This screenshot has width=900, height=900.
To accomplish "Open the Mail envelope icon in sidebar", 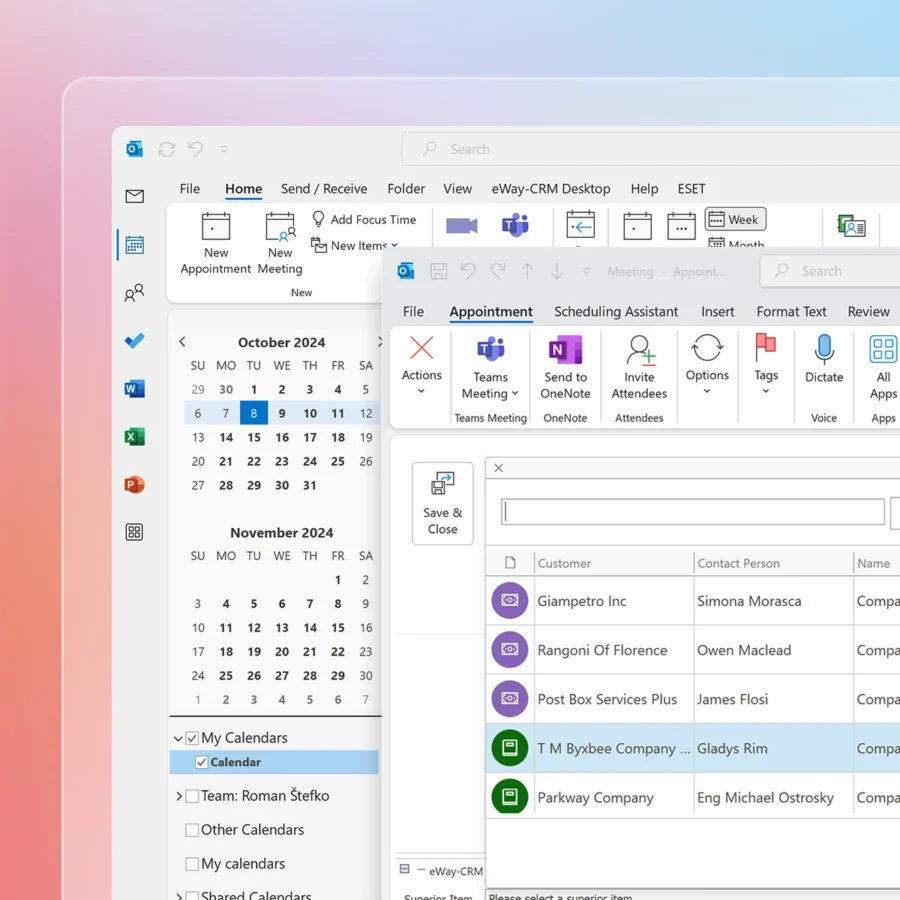I will tap(134, 197).
